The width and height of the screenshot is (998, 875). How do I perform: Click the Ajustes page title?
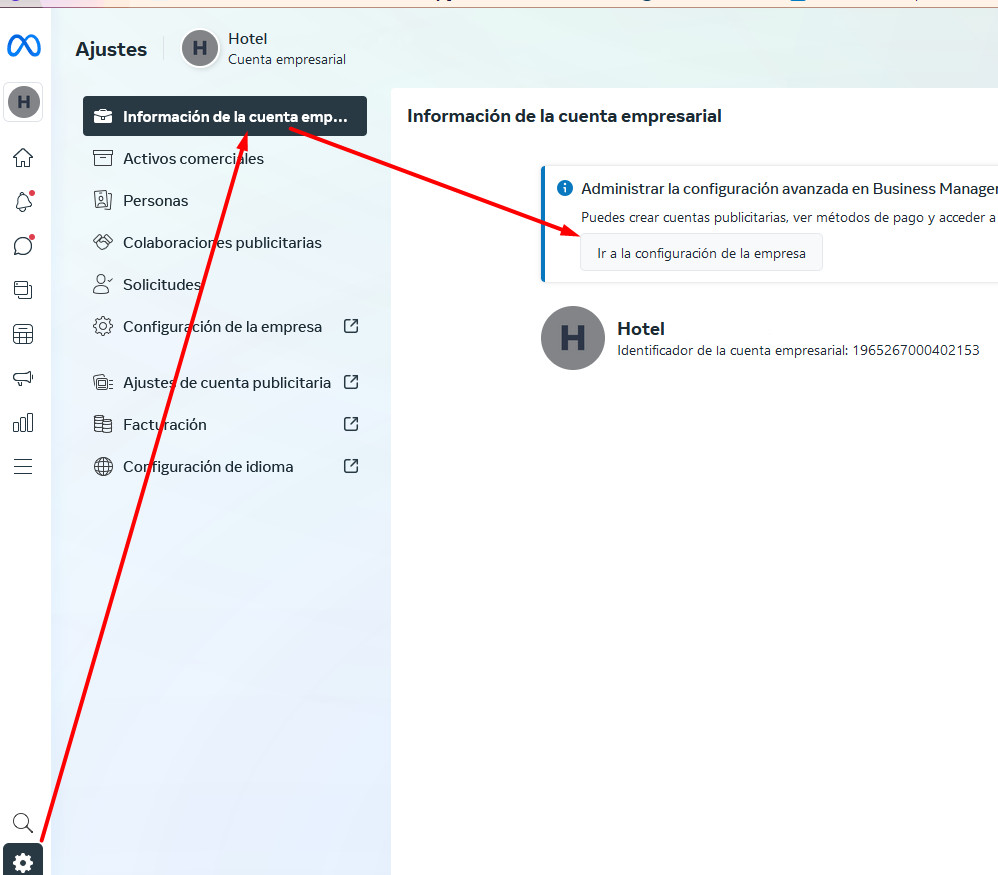111,50
